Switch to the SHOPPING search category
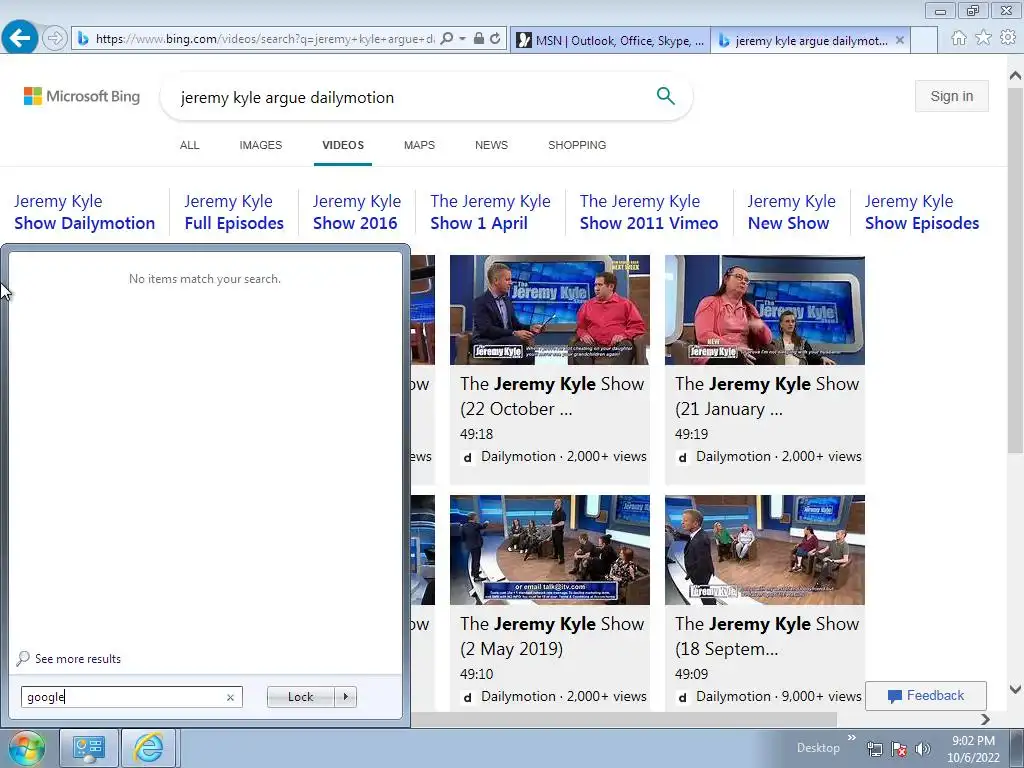1024x768 pixels. click(577, 145)
